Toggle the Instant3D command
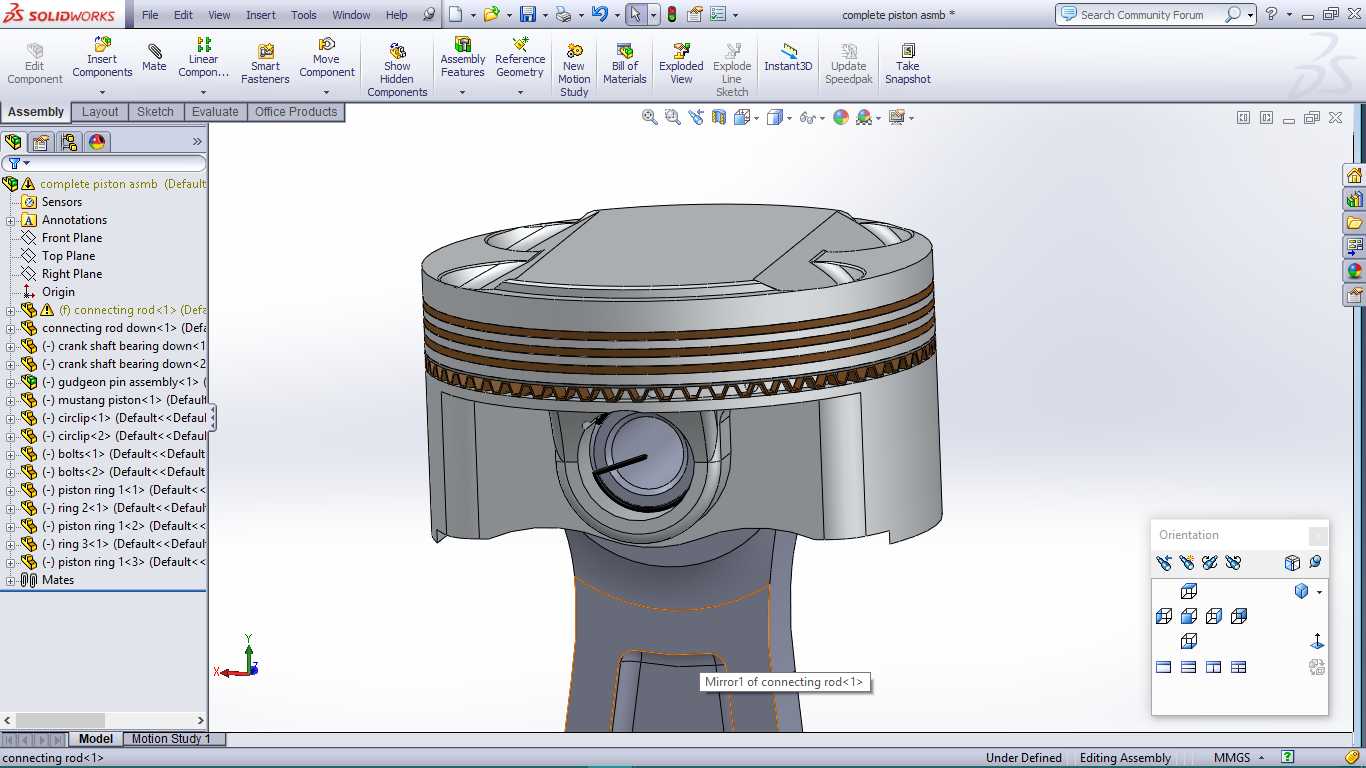Image resolution: width=1366 pixels, height=768 pixels. coord(788,58)
